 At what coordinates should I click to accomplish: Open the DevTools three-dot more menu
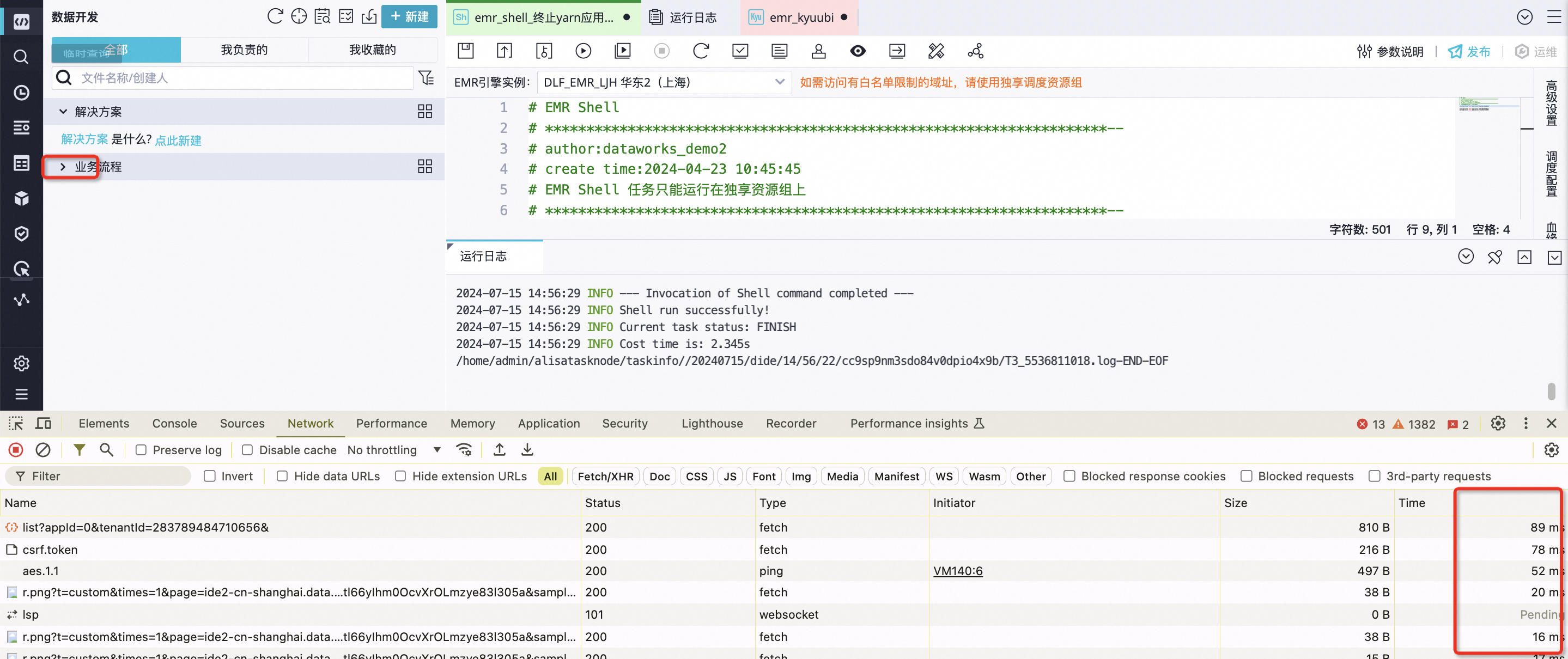click(x=1526, y=424)
